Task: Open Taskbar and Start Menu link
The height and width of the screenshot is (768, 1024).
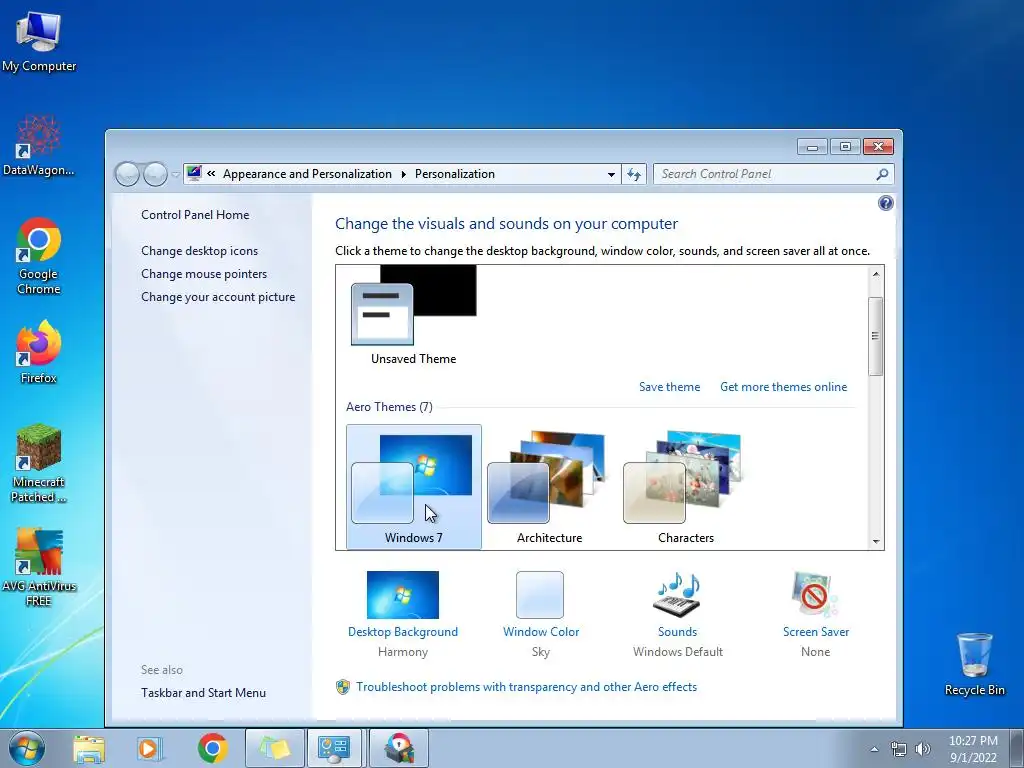Action: point(203,693)
